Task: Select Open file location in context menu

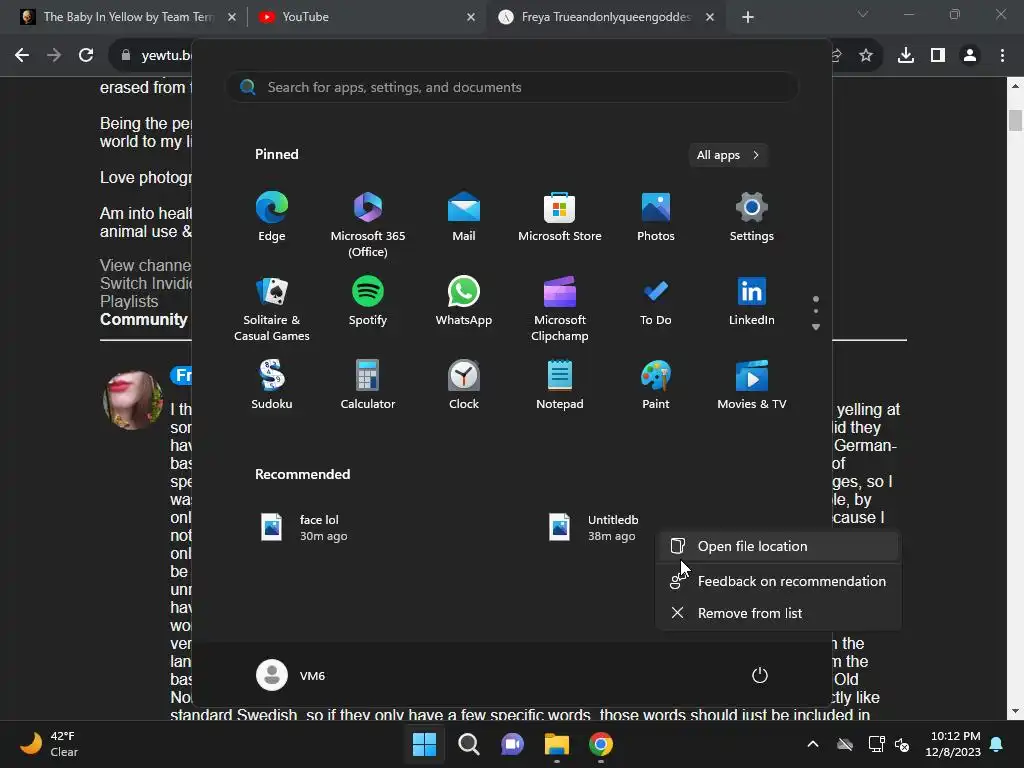Action: [x=778, y=546]
